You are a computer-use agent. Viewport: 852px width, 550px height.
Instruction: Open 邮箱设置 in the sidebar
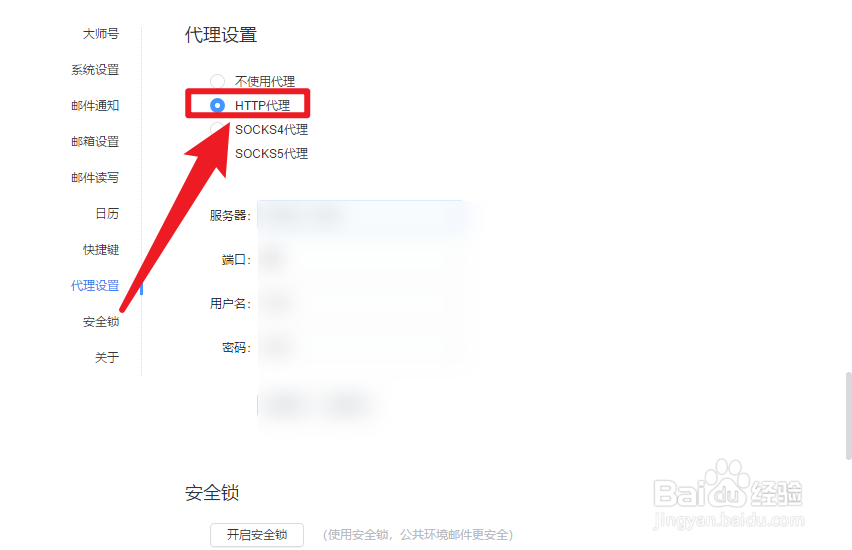pyautogui.click(x=95, y=141)
